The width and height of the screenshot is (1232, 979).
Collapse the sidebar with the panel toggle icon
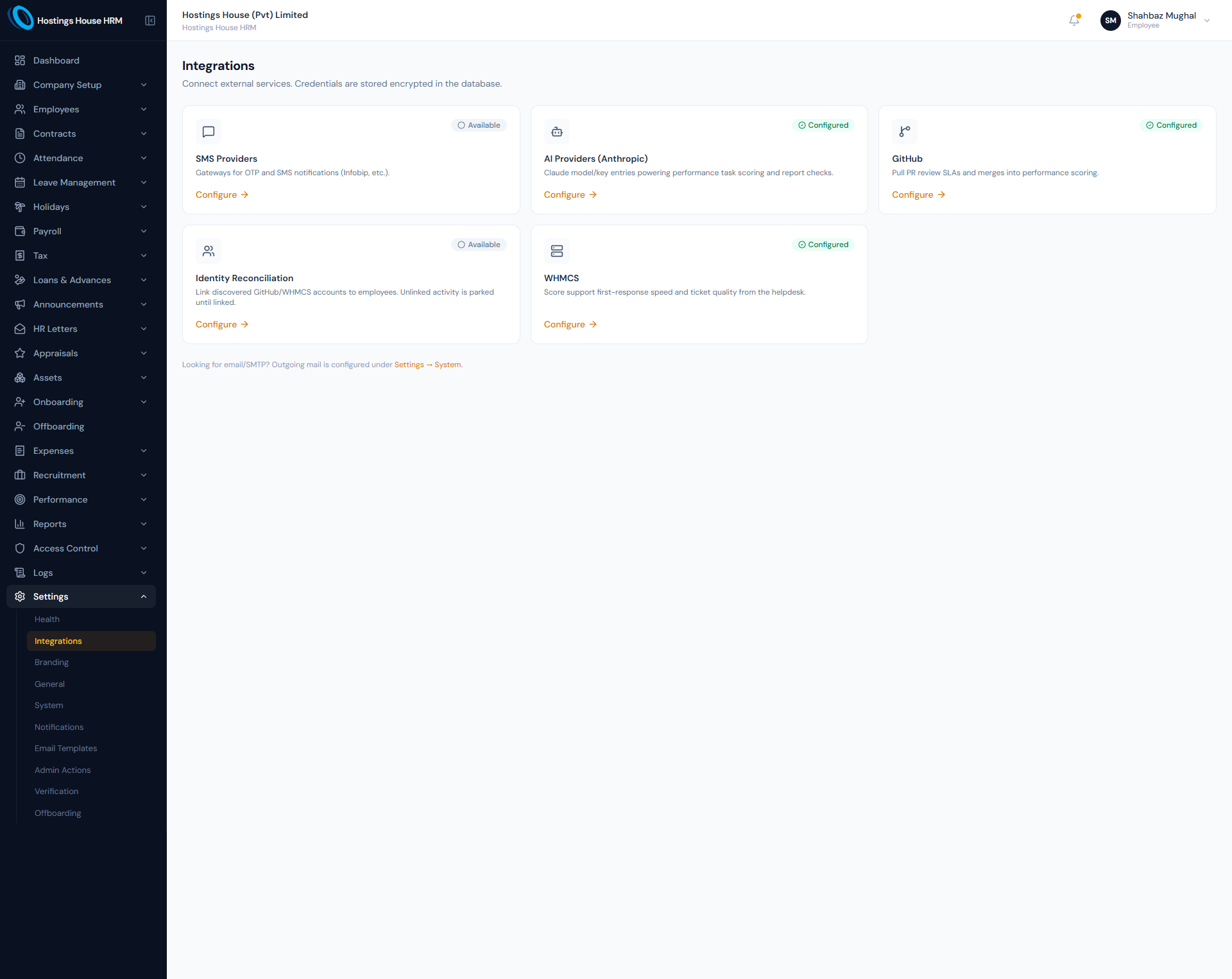[150, 21]
